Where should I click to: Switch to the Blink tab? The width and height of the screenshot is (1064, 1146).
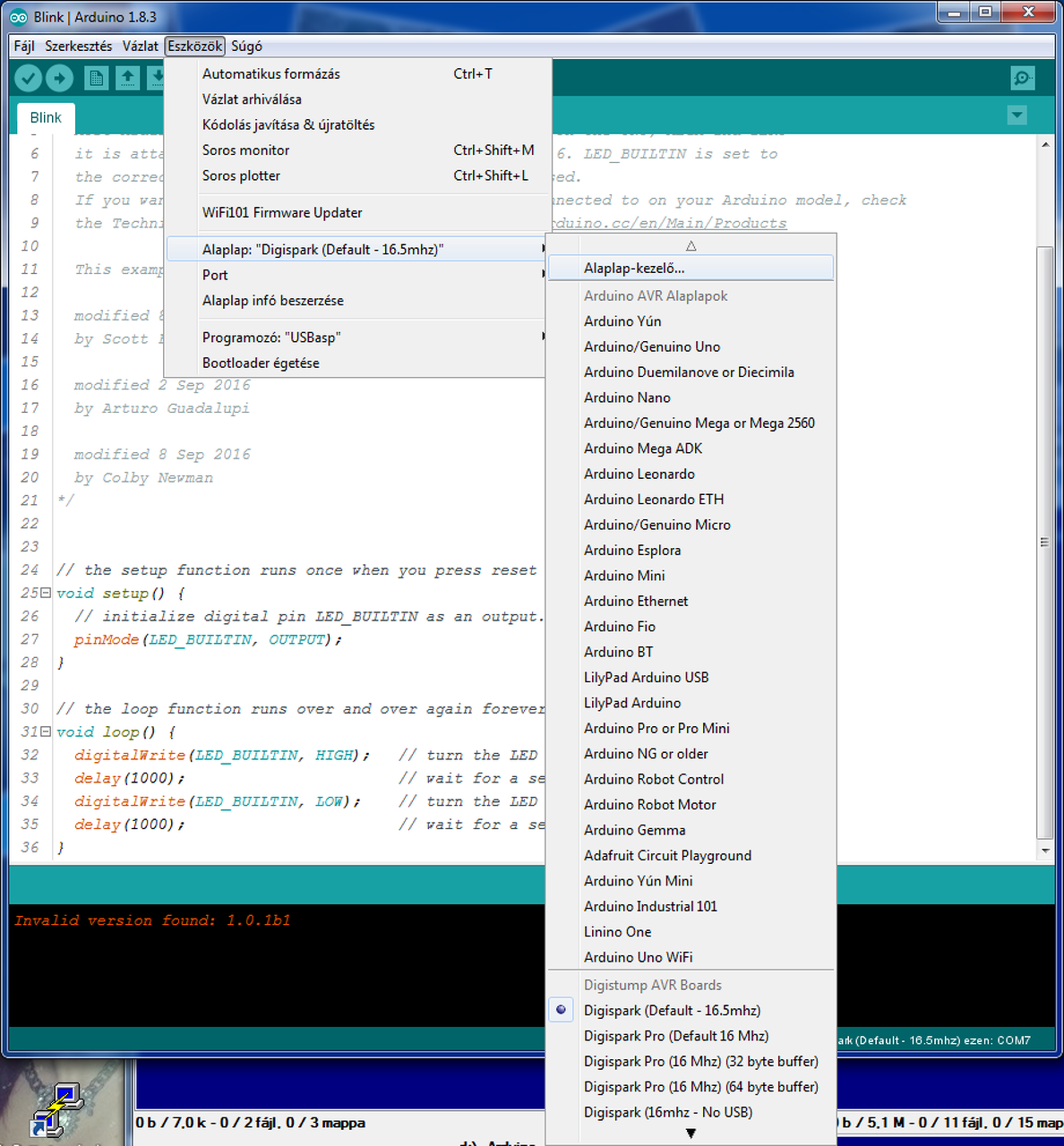[x=46, y=117]
